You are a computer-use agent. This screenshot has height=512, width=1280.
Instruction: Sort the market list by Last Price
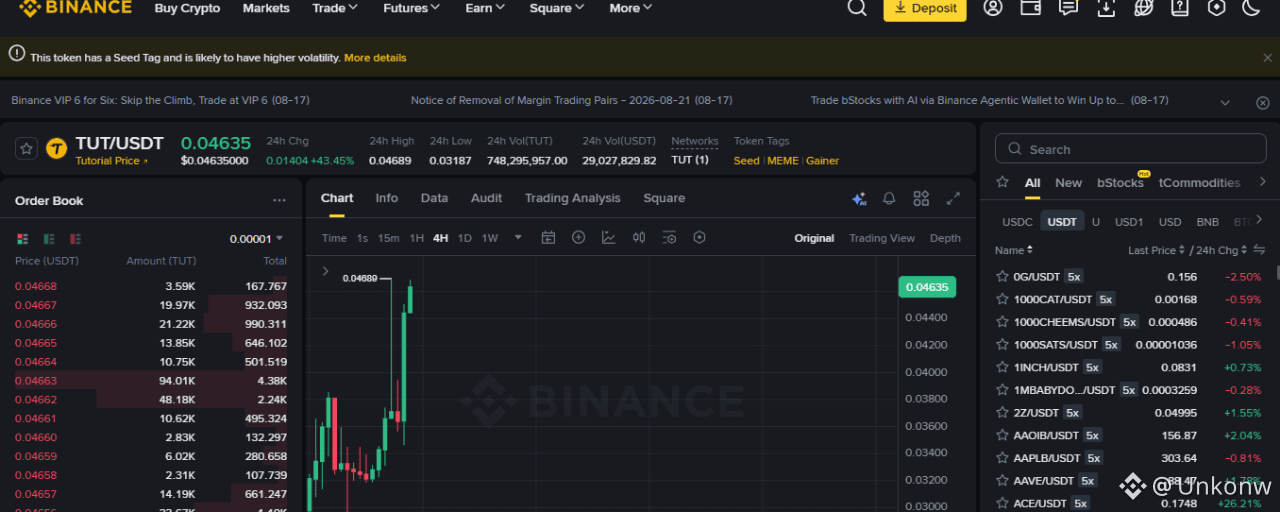tap(1156, 250)
